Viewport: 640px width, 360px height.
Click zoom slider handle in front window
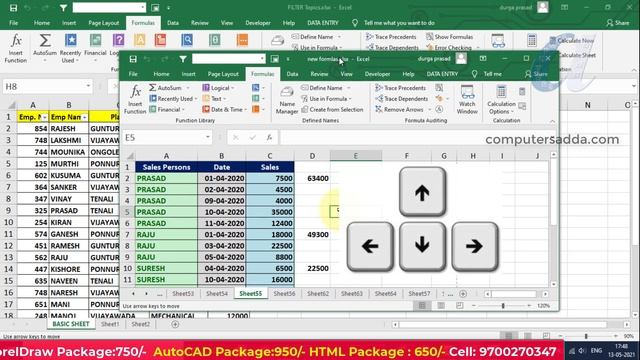tap(503, 305)
